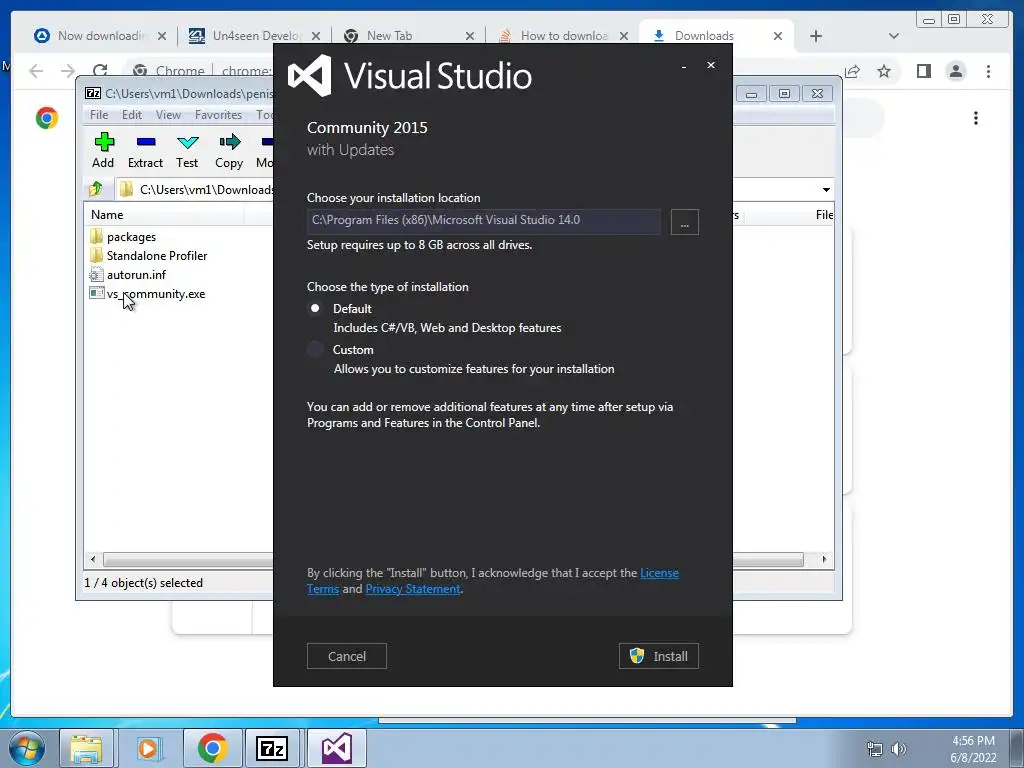Open the Downloads page more-actions menu

pos(976,118)
